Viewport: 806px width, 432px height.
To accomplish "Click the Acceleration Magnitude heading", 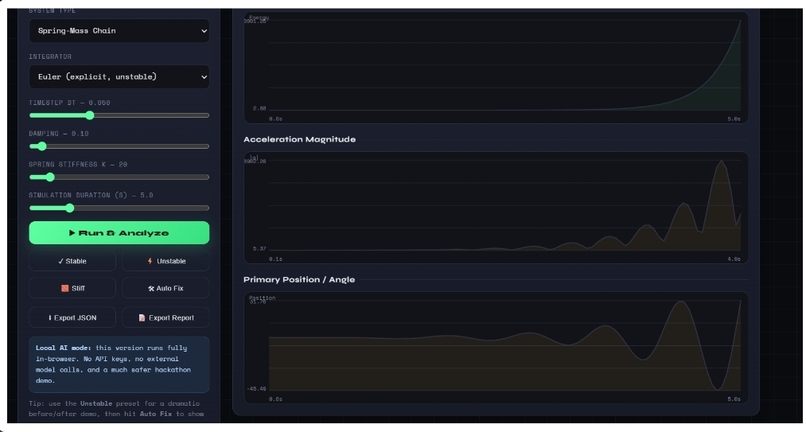I will 299,139.
